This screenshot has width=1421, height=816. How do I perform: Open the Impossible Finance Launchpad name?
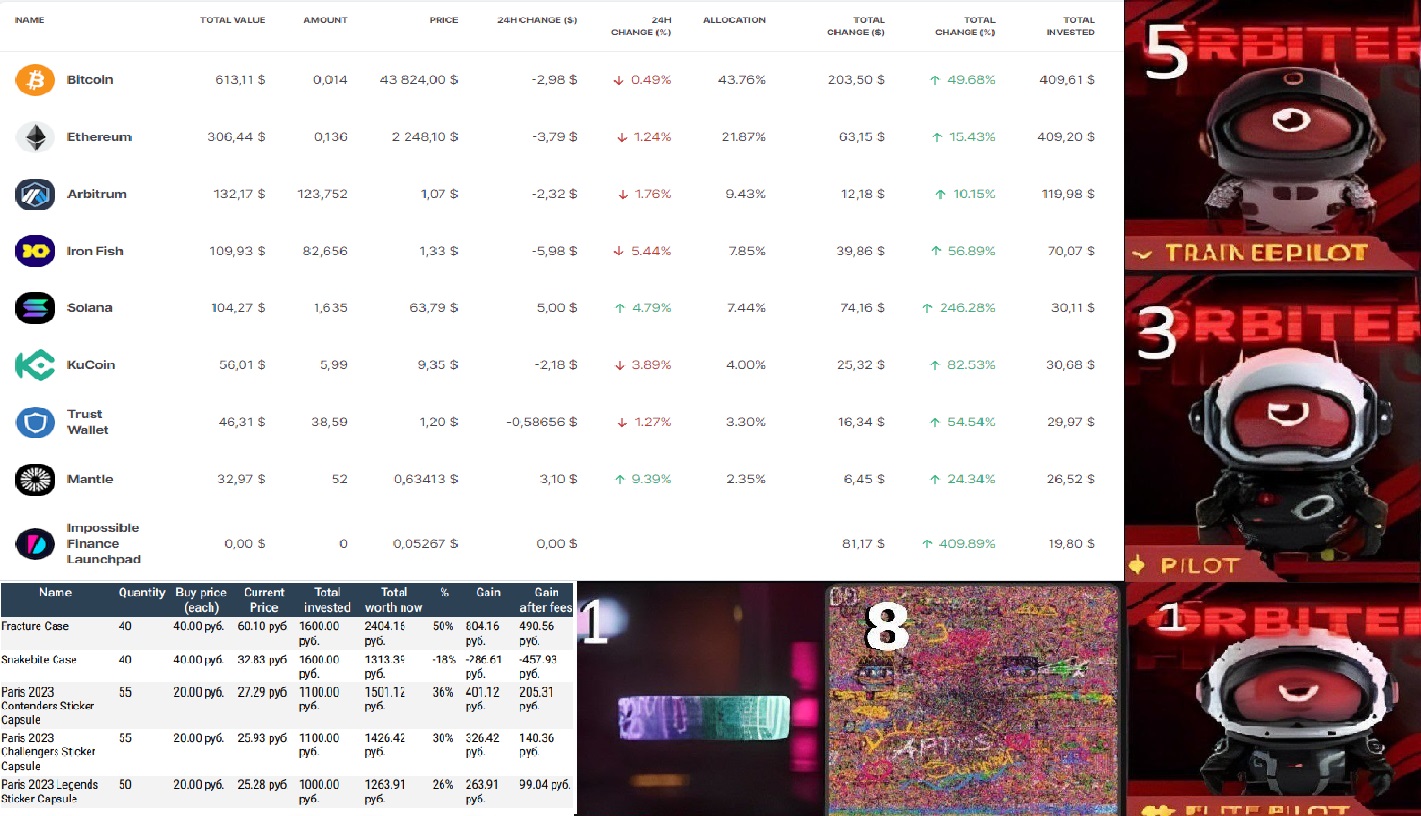click(x=103, y=544)
